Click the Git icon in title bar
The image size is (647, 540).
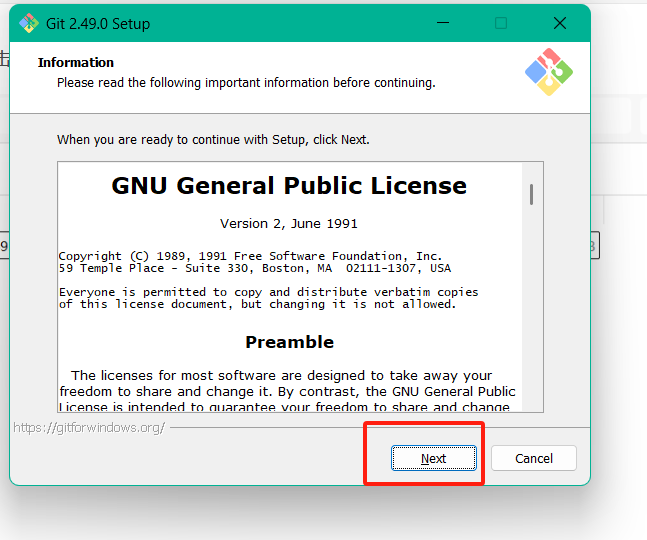pyautogui.click(x=29, y=23)
